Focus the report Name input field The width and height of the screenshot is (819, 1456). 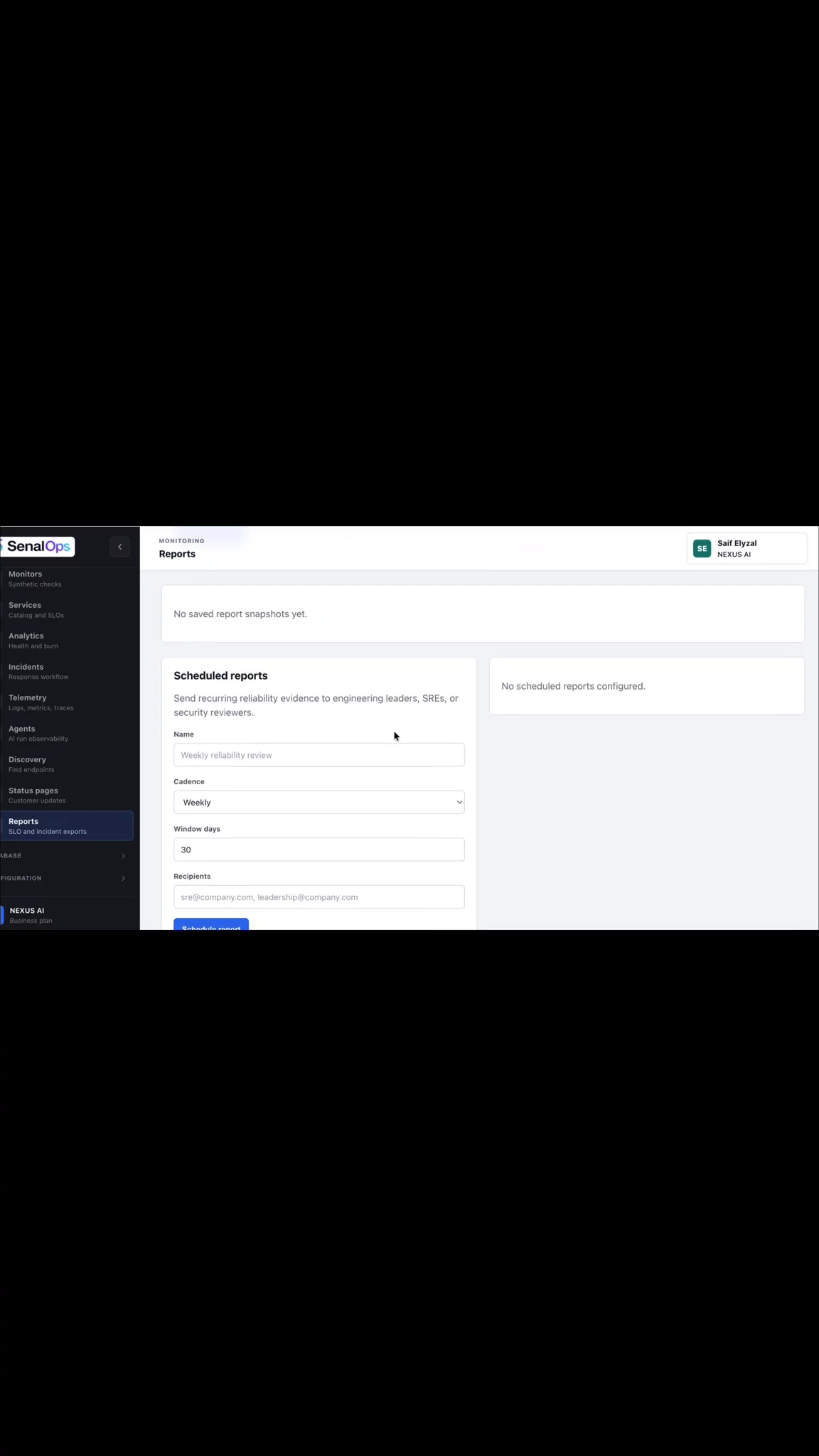click(x=319, y=755)
